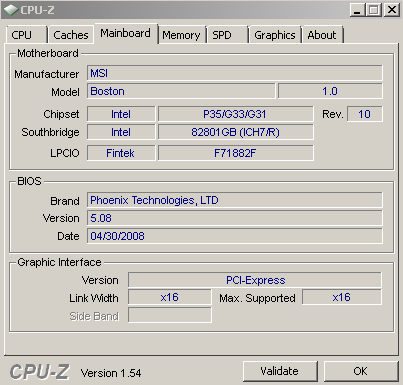Screen dimensions: 403x385
Task: Click the F71882F LPCIO model field
Action: point(235,153)
